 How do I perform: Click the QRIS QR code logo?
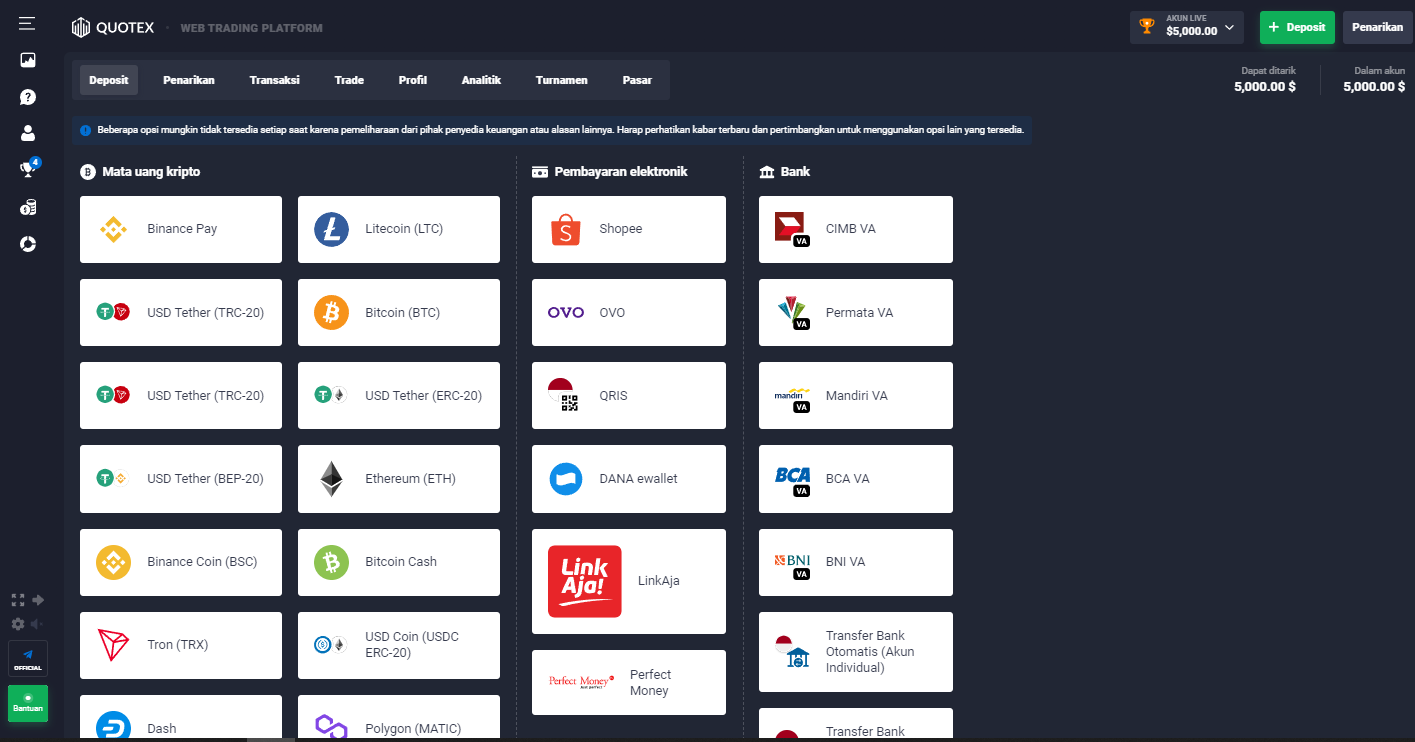tap(565, 395)
